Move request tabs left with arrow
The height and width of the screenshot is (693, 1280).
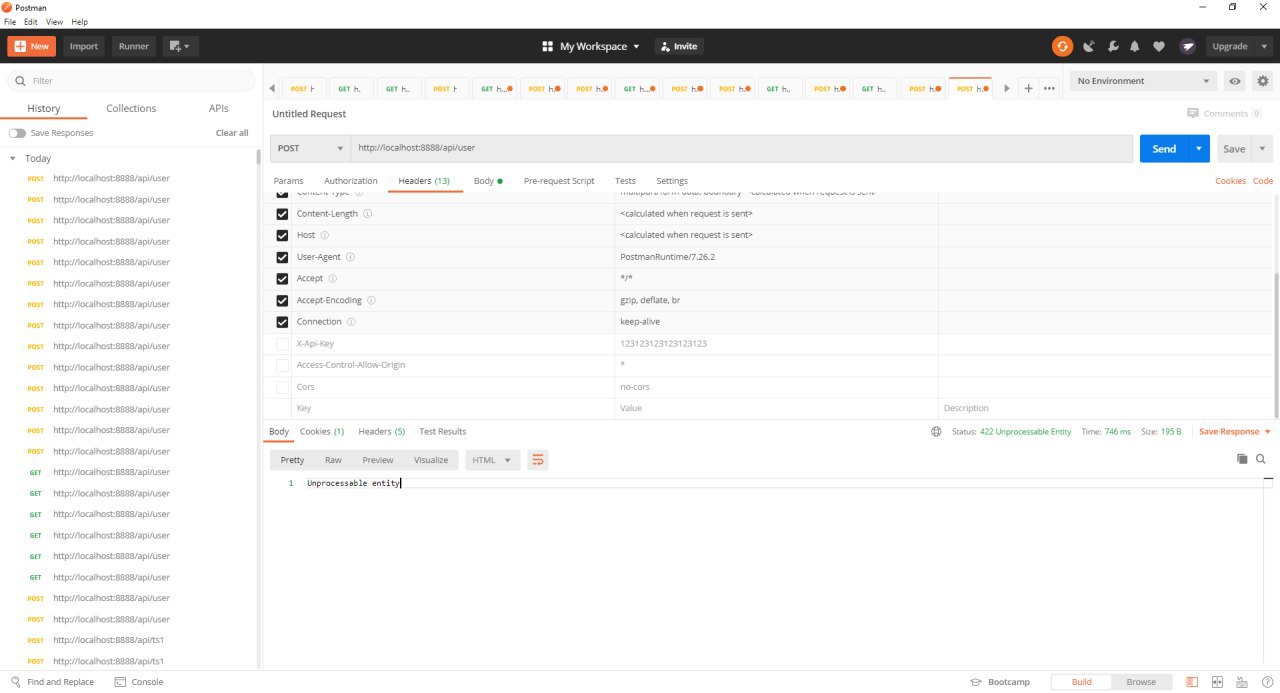click(272, 88)
